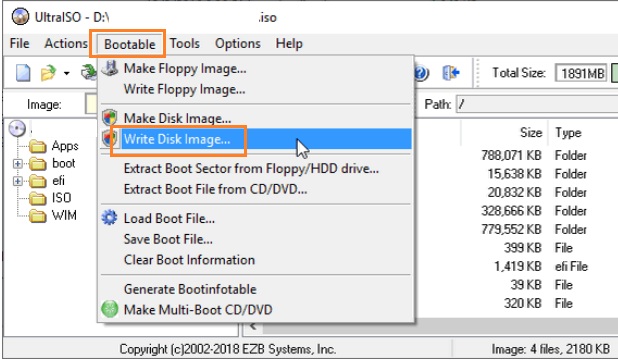Choose Extract Boot File from CD/DVD...
Image resolution: width=618 pixels, height=360 pixels.
click(x=255, y=189)
